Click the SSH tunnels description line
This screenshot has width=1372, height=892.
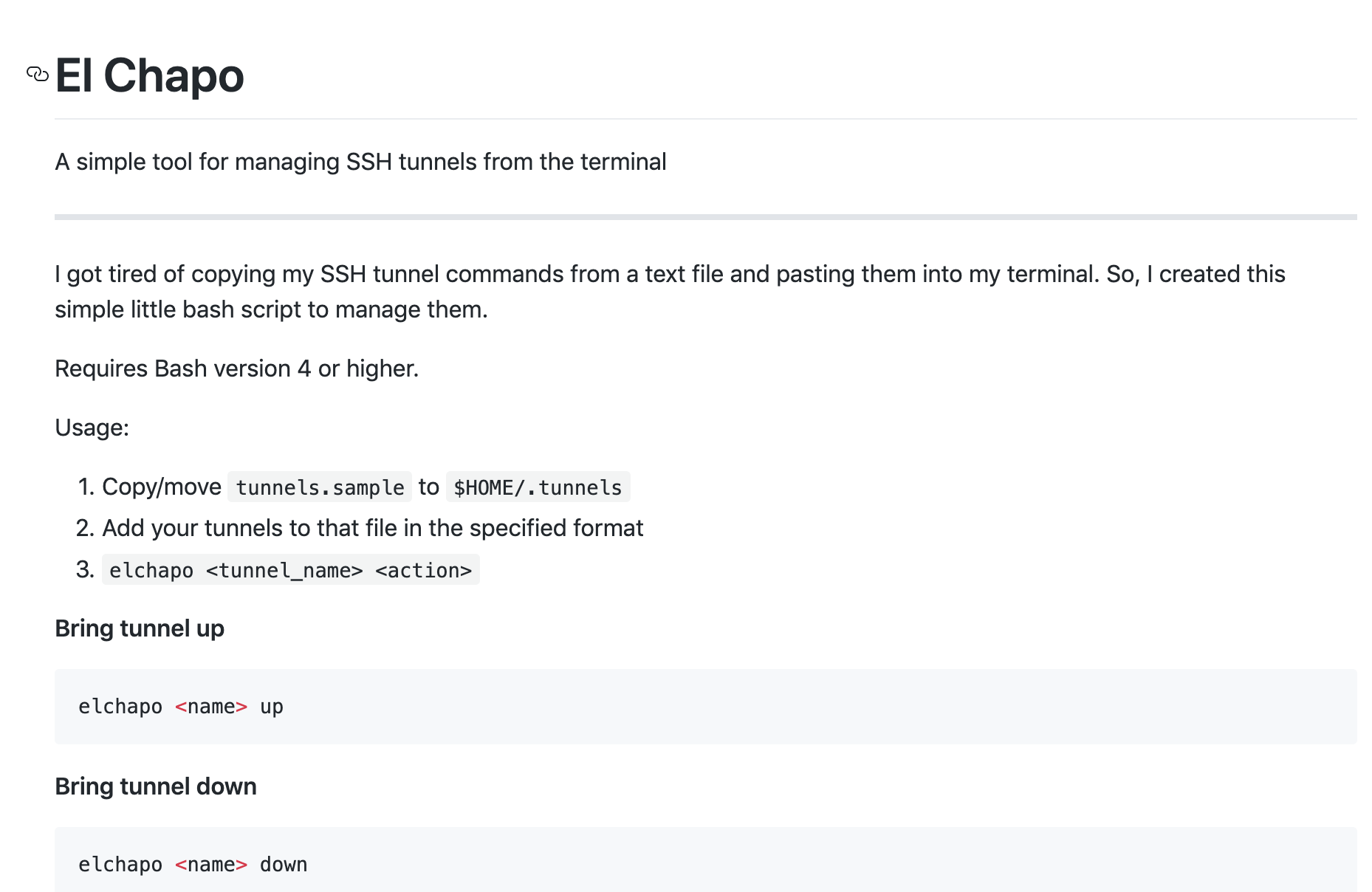click(x=360, y=162)
